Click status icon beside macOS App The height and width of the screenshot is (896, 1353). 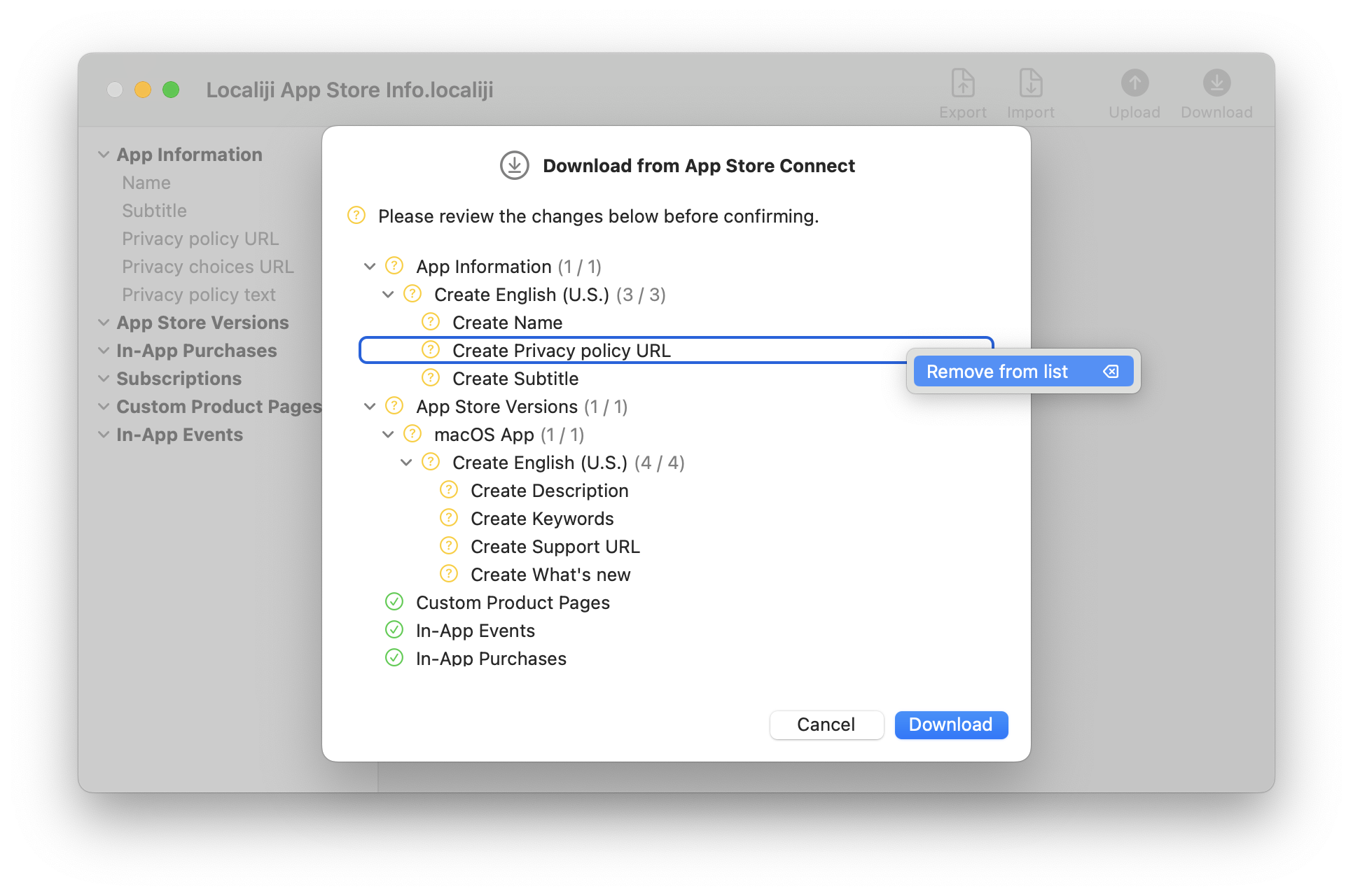(412, 434)
